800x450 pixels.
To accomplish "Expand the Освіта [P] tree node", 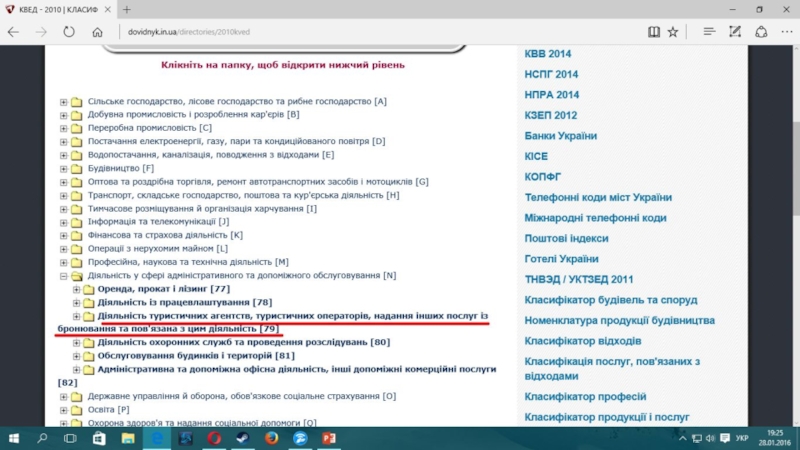I will [x=63, y=410].
